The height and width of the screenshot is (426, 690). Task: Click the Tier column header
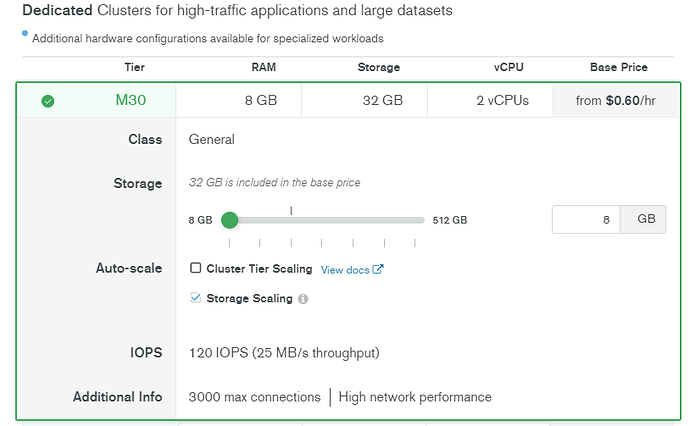coord(134,68)
